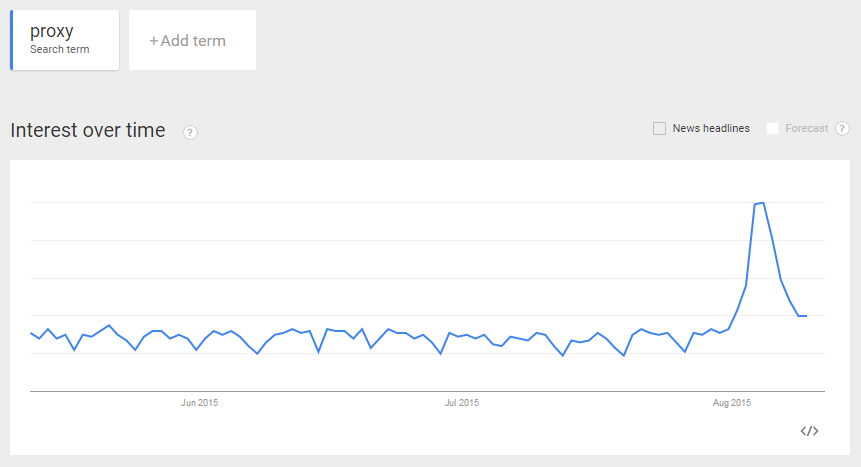
Task: Click the first data point of the line
Action: click(31, 332)
